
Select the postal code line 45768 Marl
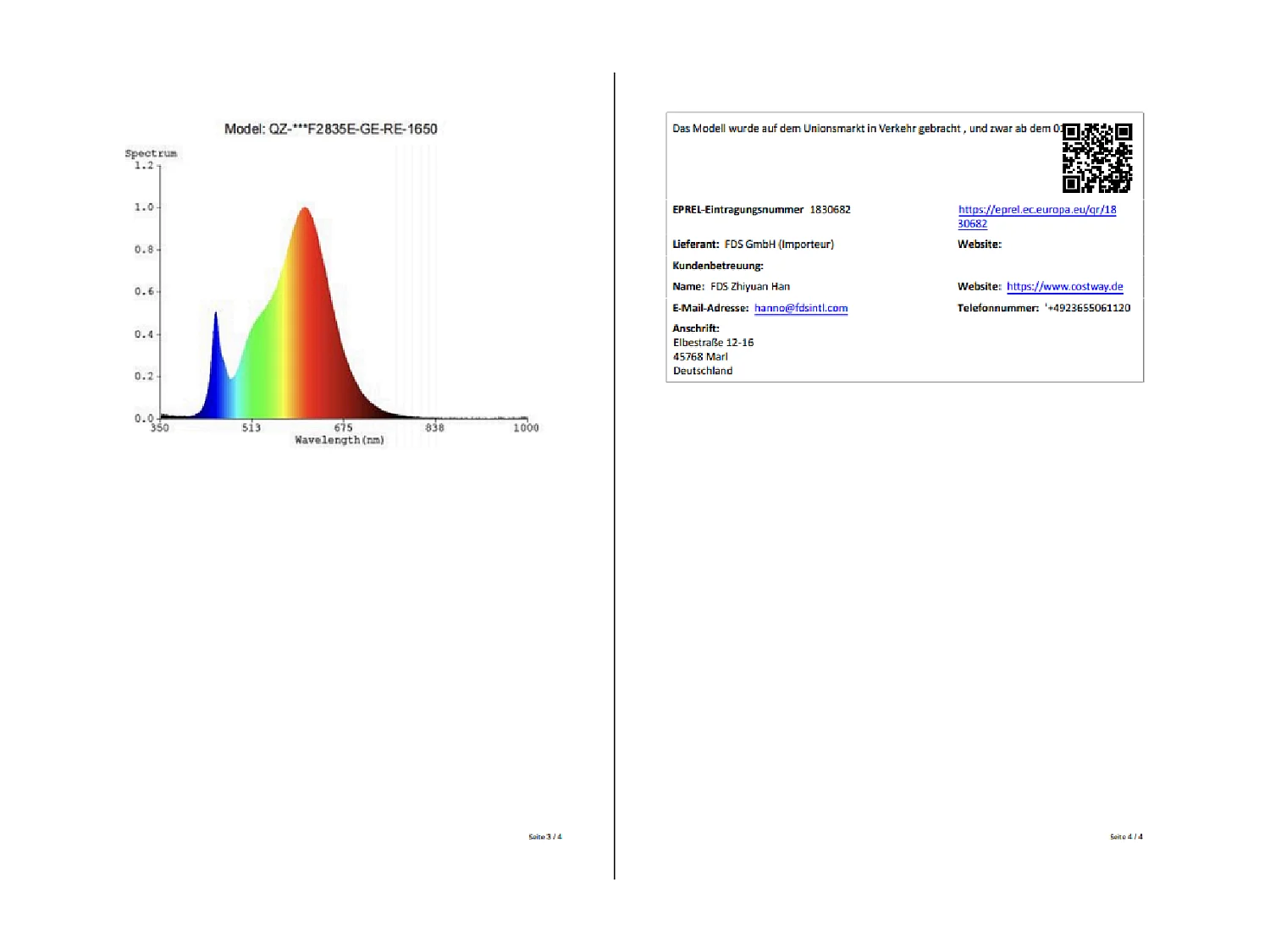coord(700,357)
